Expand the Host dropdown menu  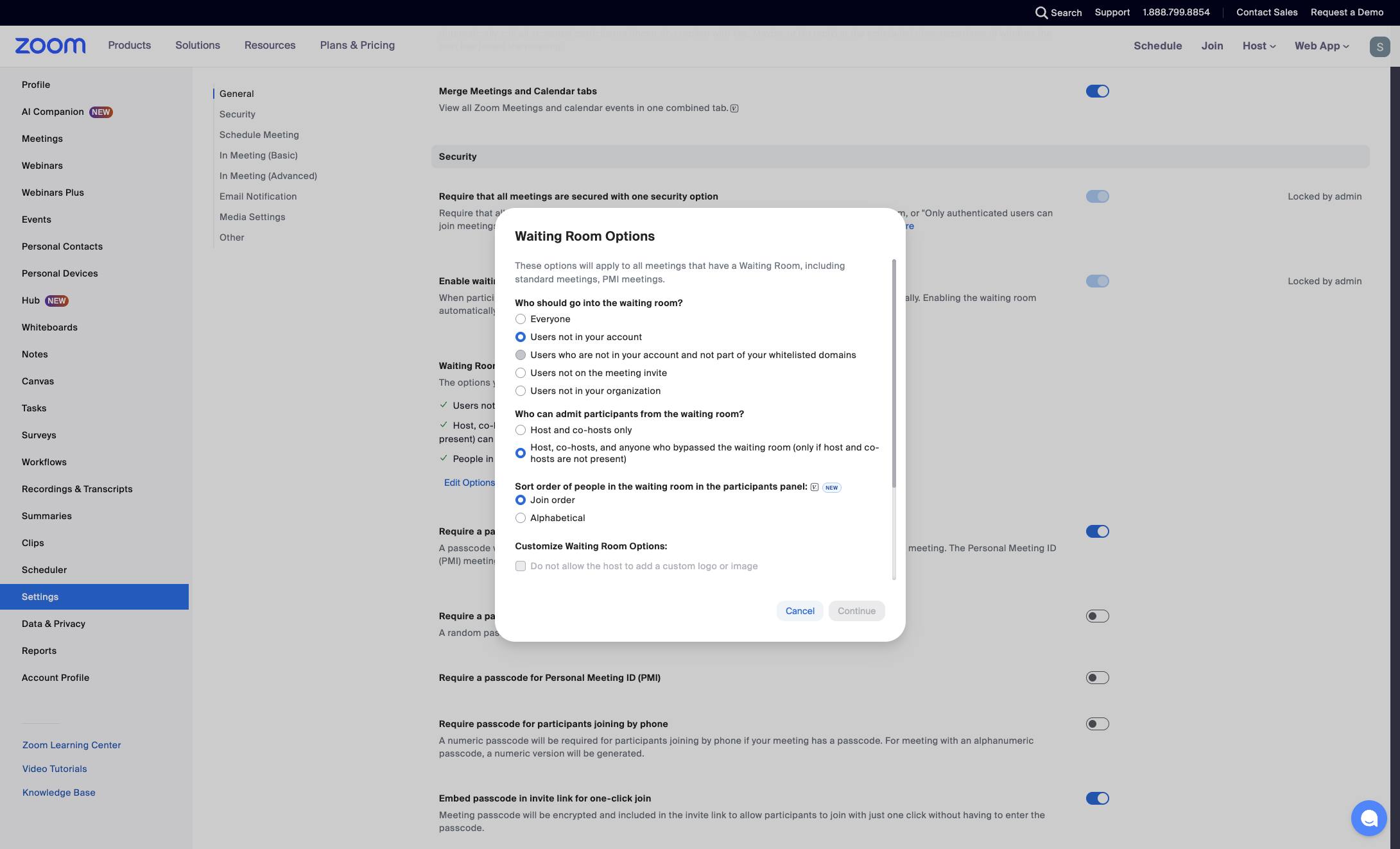click(1259, 46)
